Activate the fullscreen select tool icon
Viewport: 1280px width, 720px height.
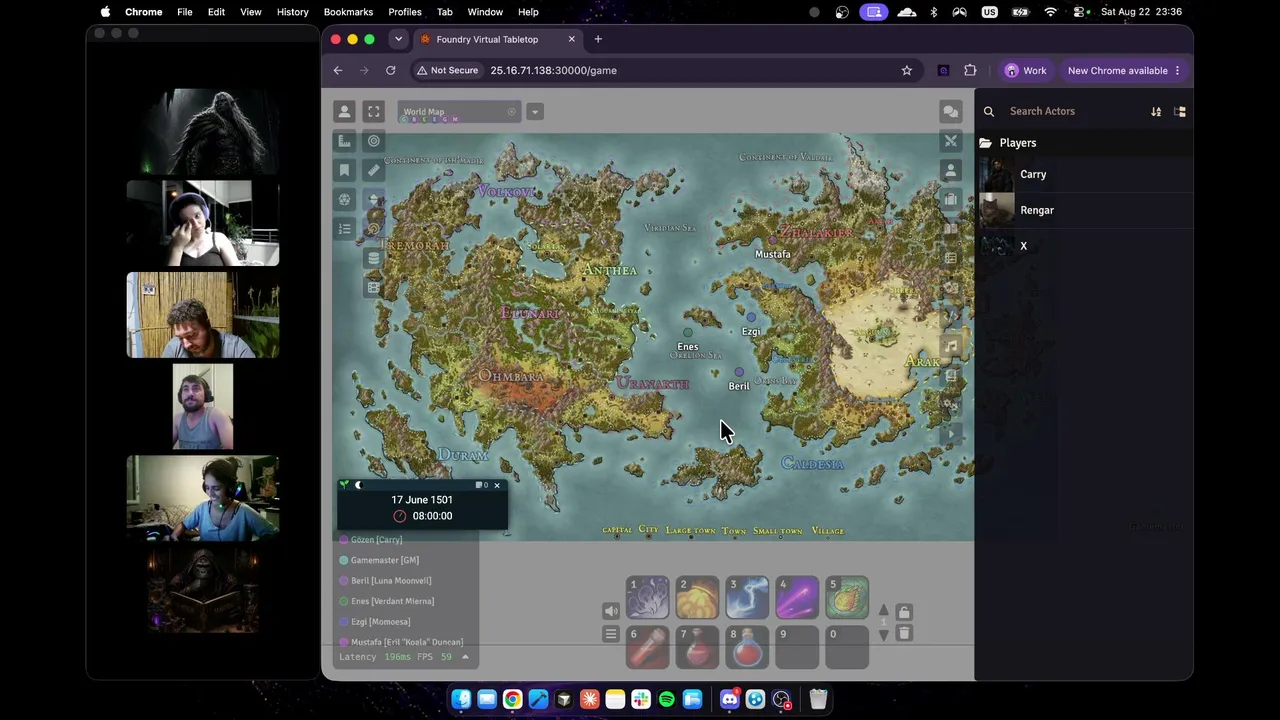[374, 112]
